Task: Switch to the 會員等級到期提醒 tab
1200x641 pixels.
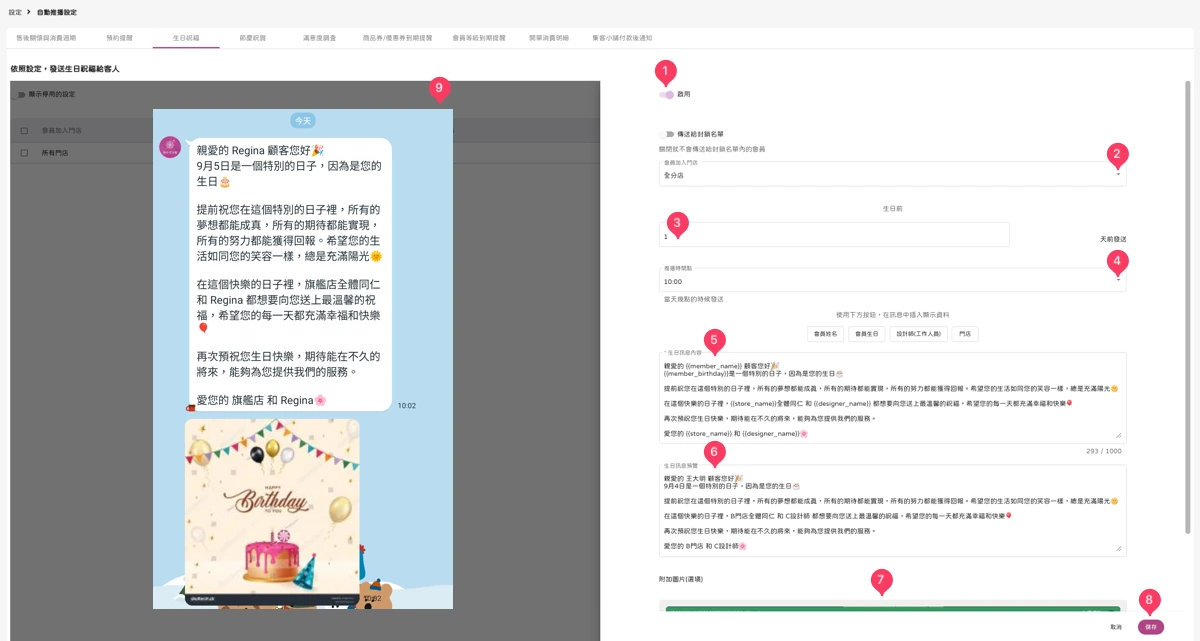Action: tap(480, 38)
